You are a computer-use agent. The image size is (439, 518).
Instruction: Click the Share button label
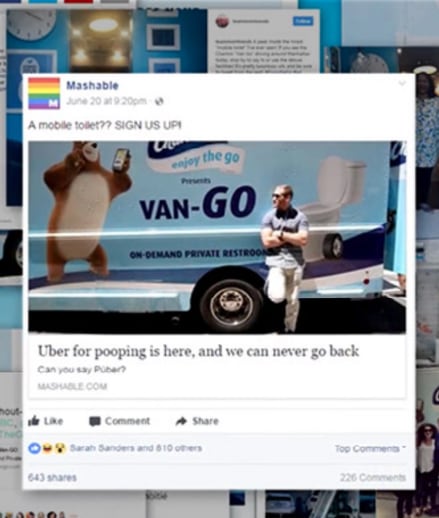(205, 421)
